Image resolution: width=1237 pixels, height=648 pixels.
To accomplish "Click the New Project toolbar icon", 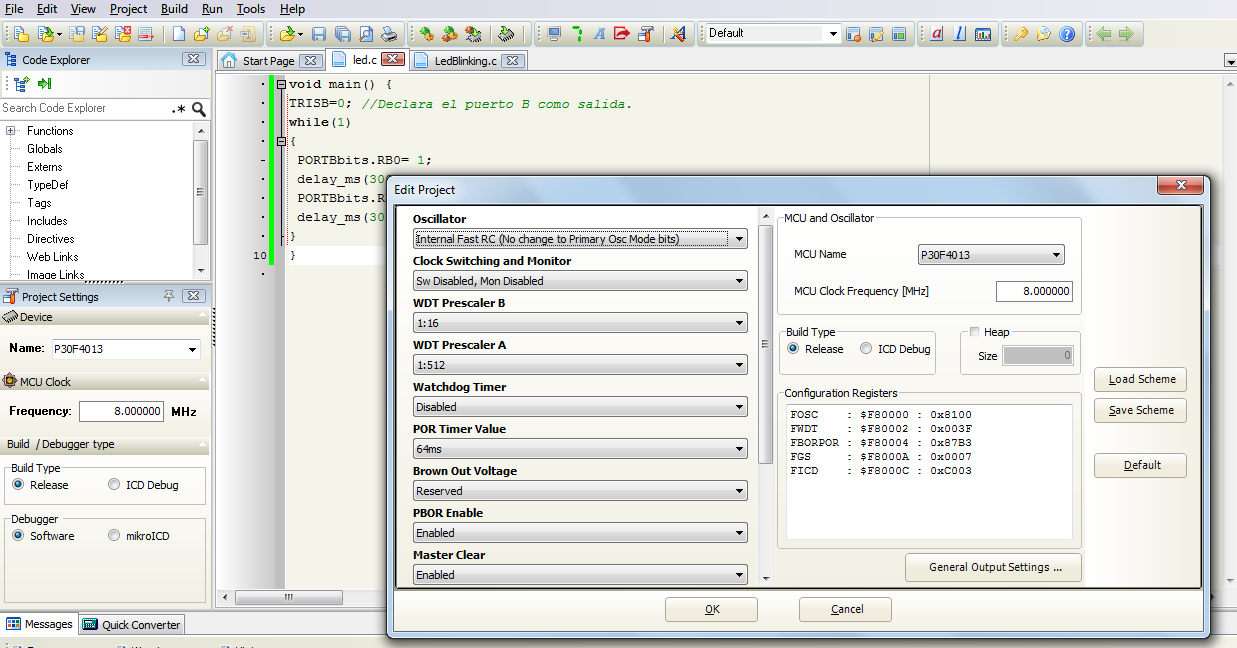I will coord(21,34).
